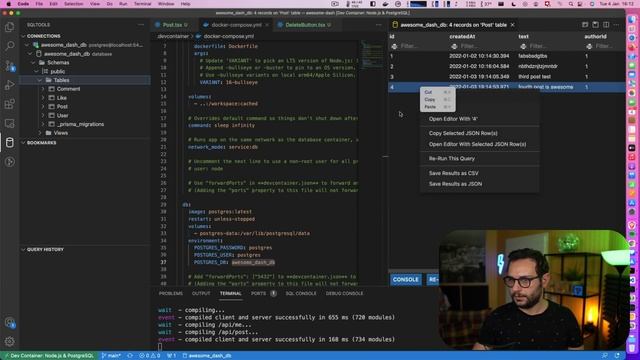Close the Post table results tab
Screen dimensions: 640x360
tap(513, 25)
